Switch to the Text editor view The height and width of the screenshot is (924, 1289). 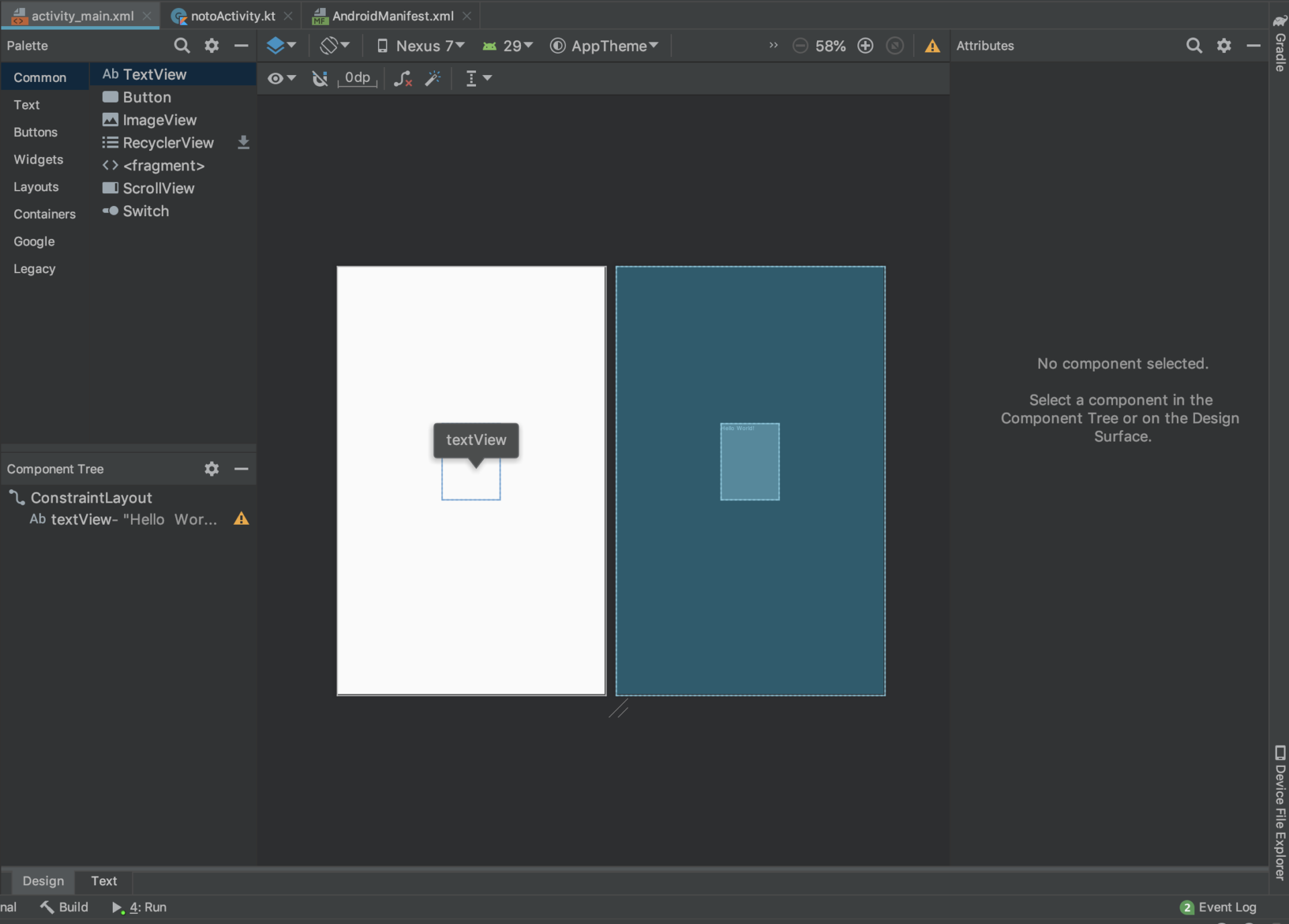[103, 881]
